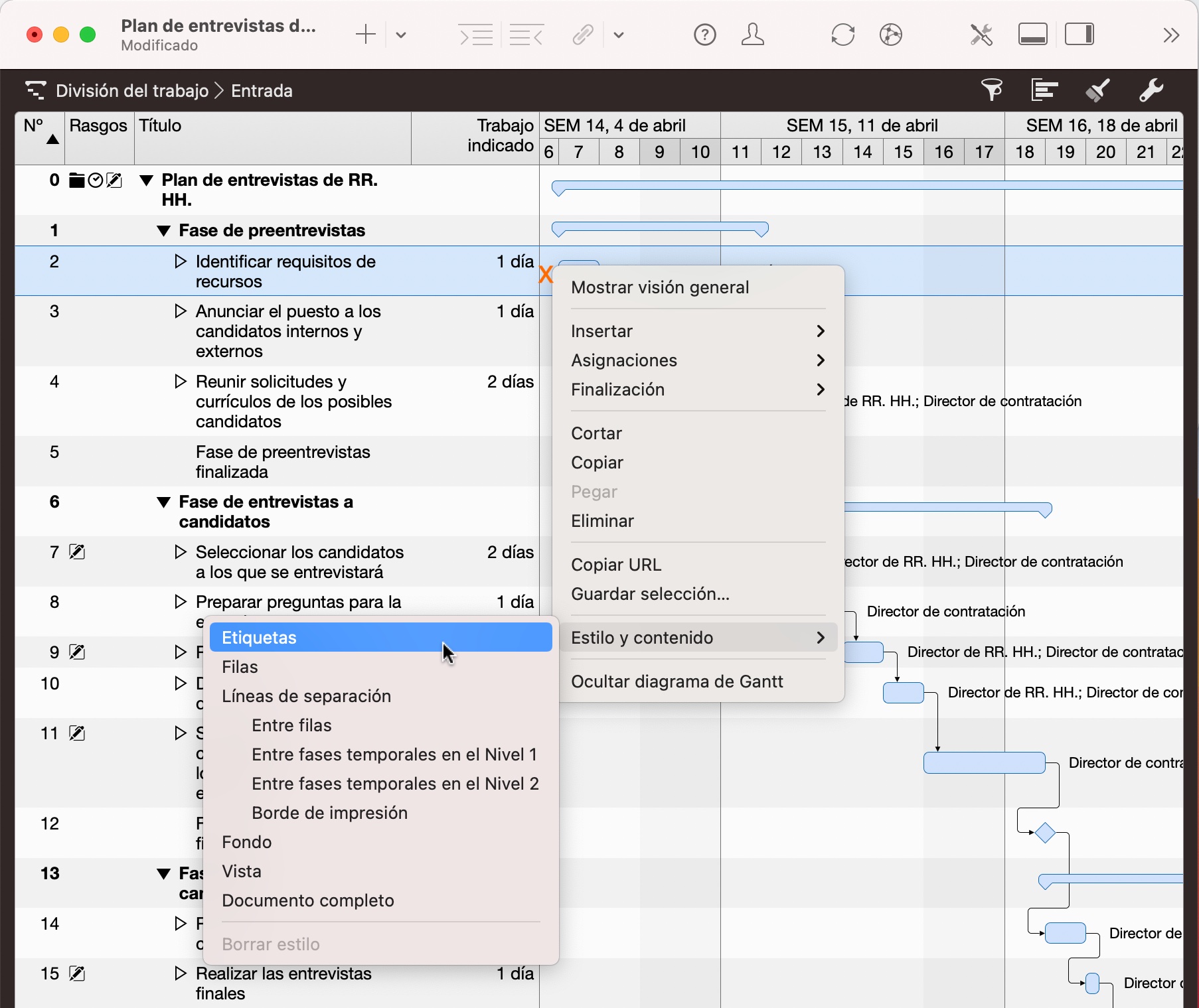The height and width of the screenshot is (1008, 1199).
Task: Expand task Anunciar el puesto
Action: click(x=180, y=311)
